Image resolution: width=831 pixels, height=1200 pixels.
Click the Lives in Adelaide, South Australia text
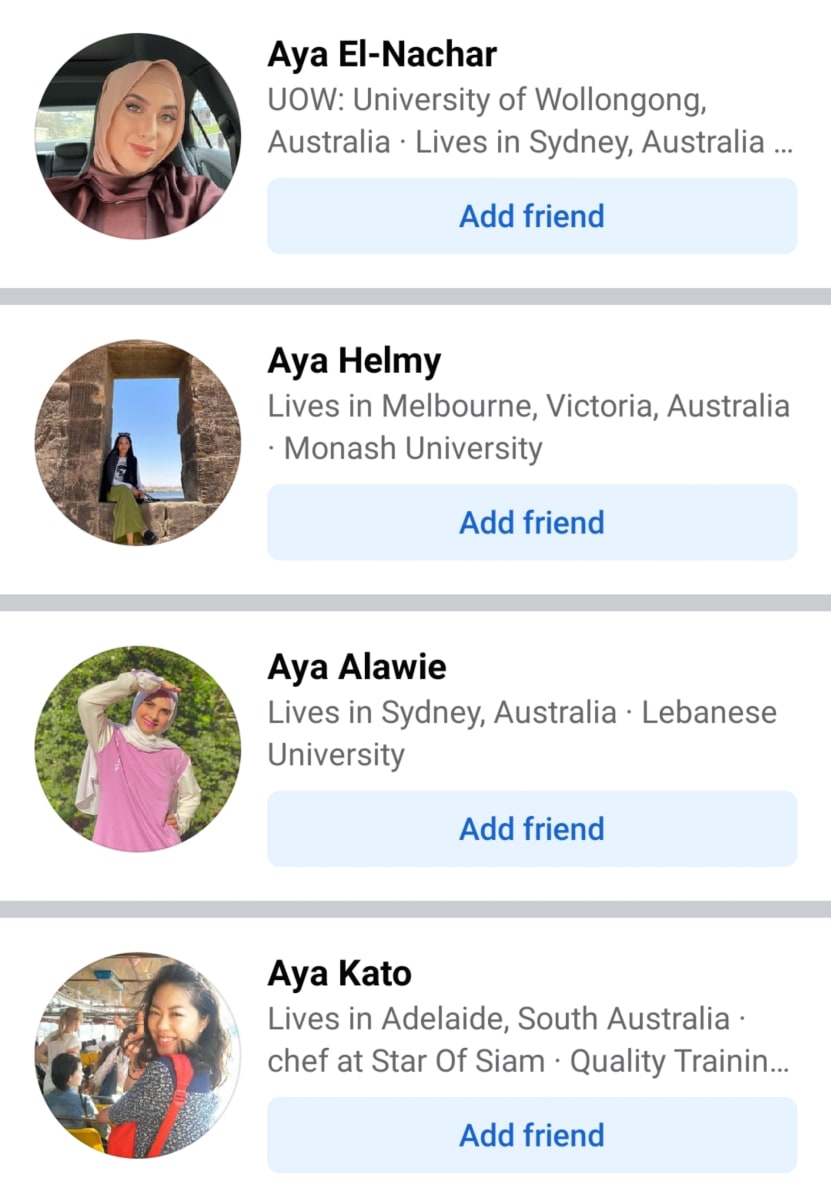pos(498,1019)
